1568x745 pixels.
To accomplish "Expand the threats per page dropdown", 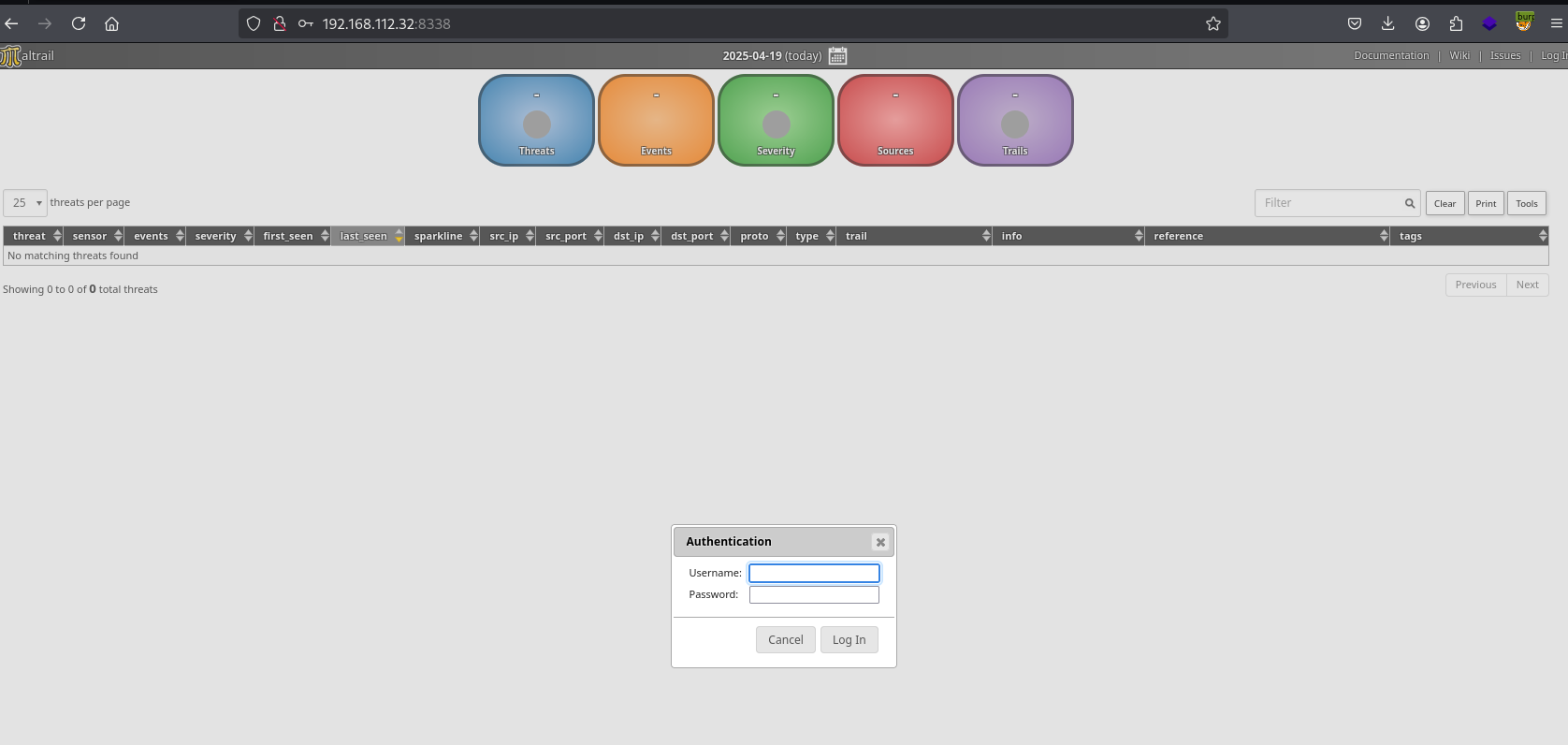I will (25, 203).
